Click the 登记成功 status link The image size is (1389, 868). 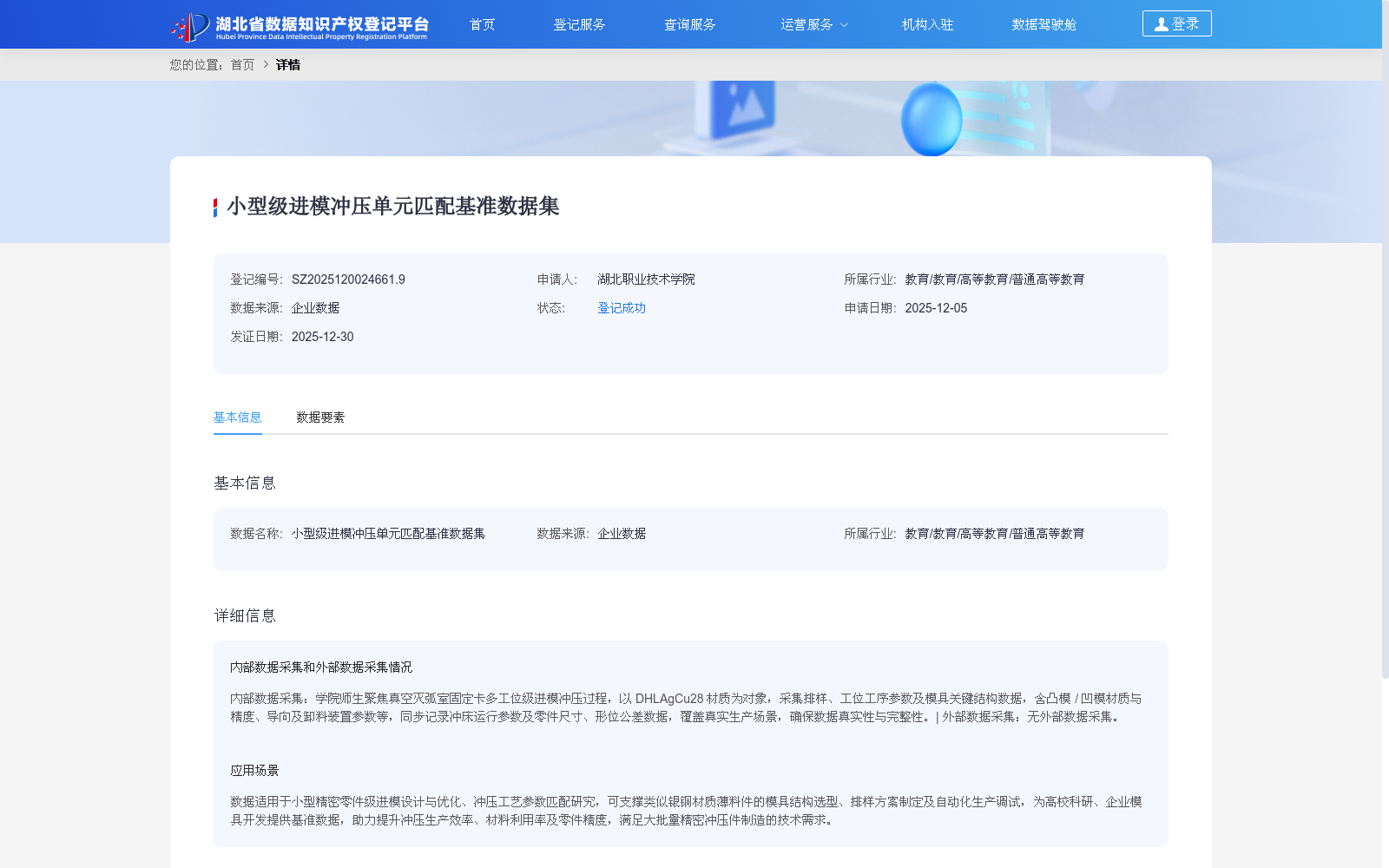click(622, 308)
